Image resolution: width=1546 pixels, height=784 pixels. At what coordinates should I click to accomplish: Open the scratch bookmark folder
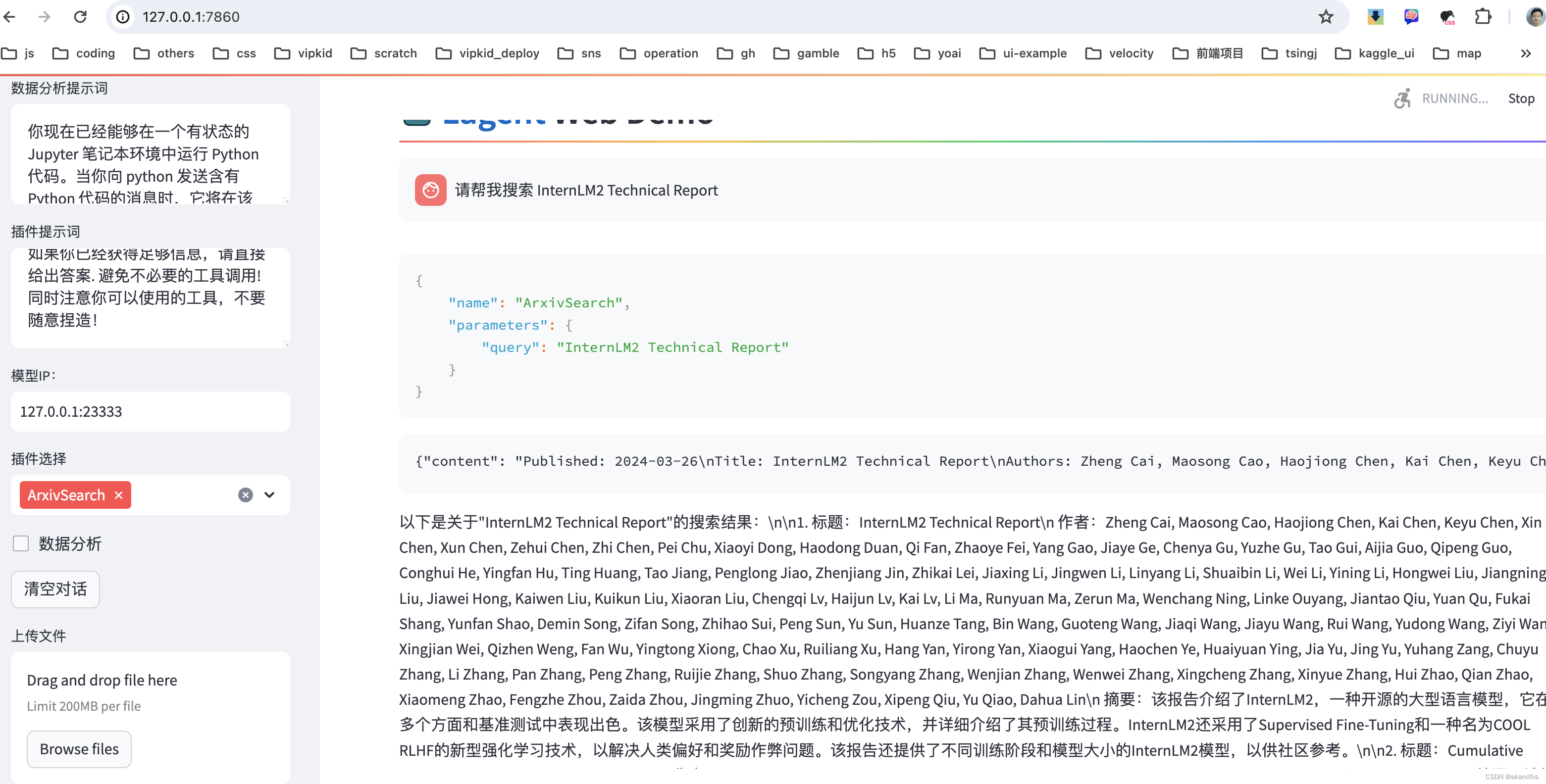[x=383, y=53]
